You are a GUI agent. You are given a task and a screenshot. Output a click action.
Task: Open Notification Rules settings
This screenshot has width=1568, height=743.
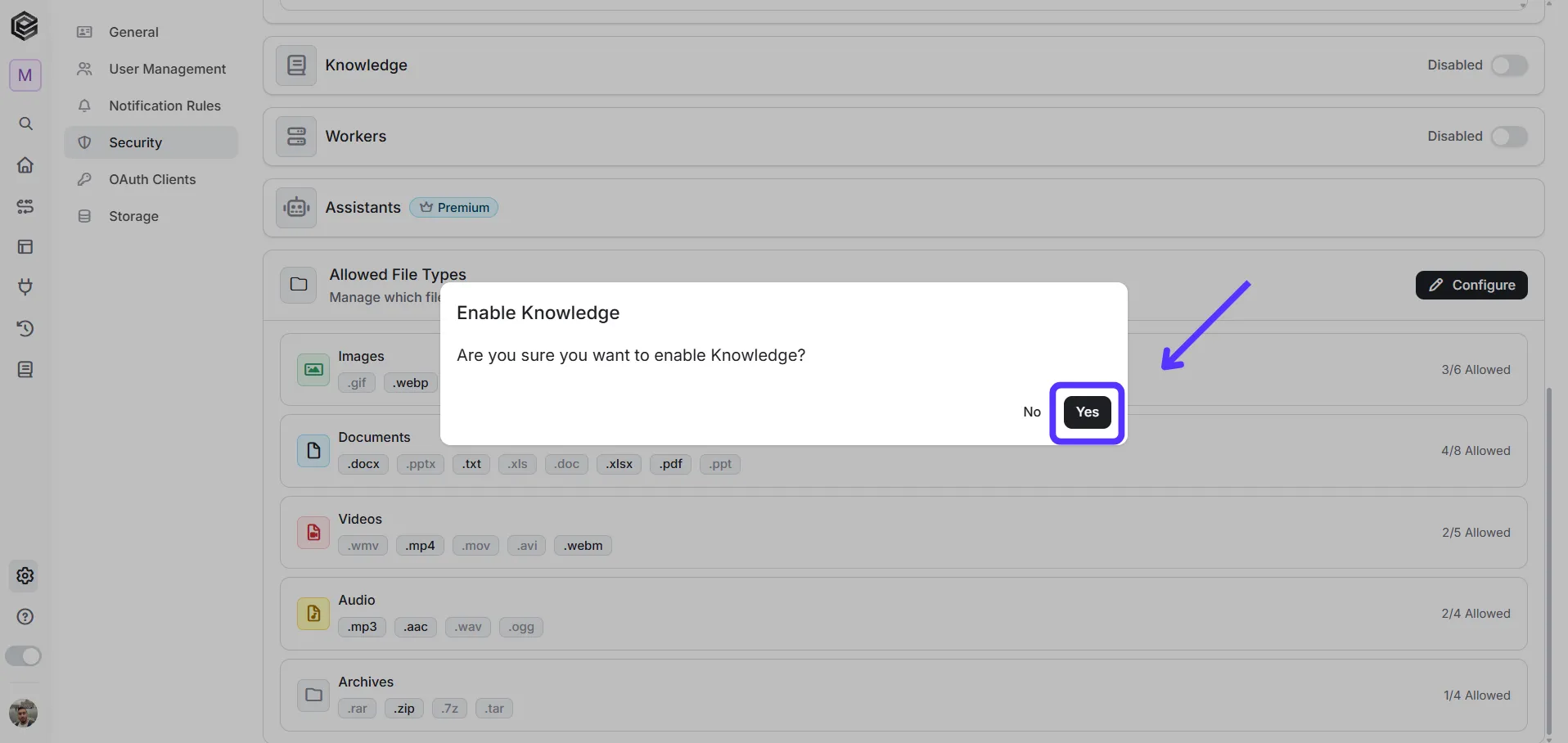pos(151,106)
